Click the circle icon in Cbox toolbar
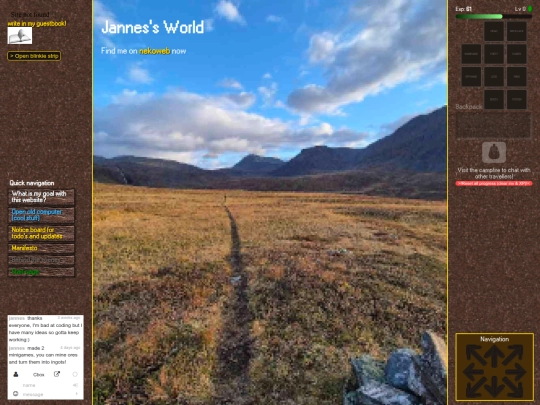The width and height of the screenshot is (540, 405). pyautogui.click(x=75, y=374)
